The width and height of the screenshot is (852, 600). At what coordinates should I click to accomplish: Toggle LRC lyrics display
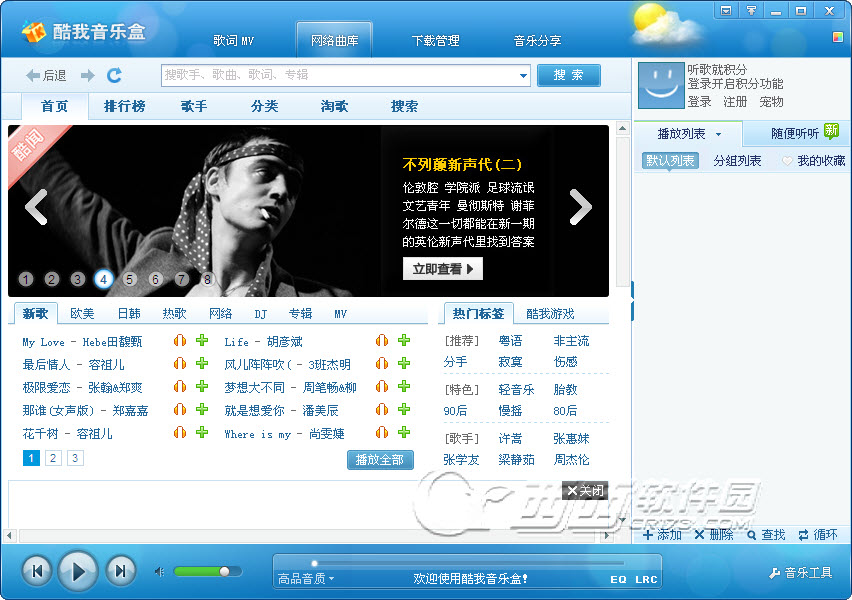coord(647,580)
